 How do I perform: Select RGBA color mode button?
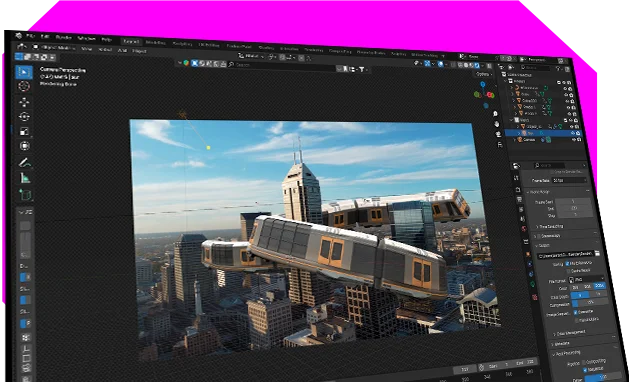click(x=599, y=286)
